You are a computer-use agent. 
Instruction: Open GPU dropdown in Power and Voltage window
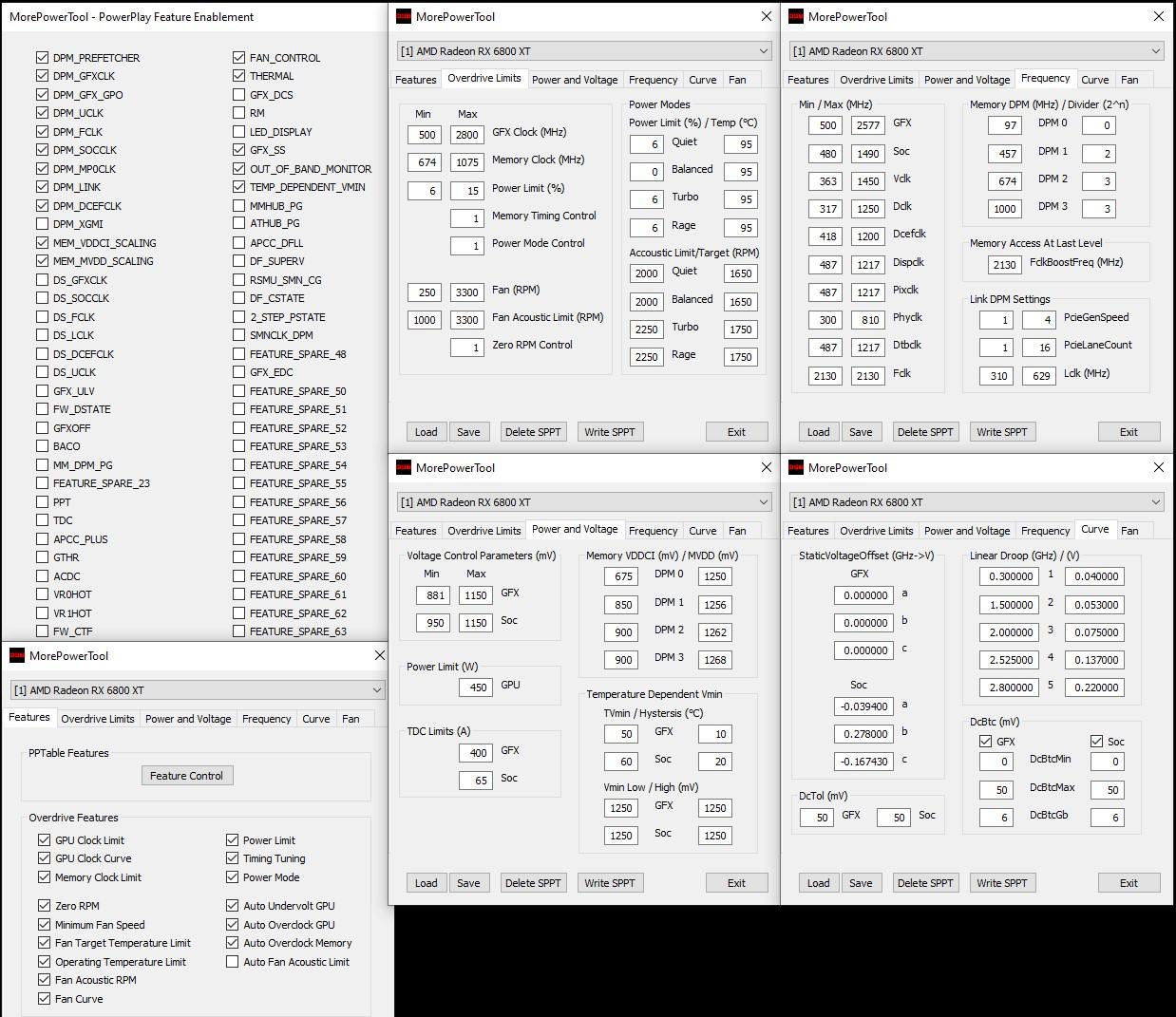pos(583,502)
